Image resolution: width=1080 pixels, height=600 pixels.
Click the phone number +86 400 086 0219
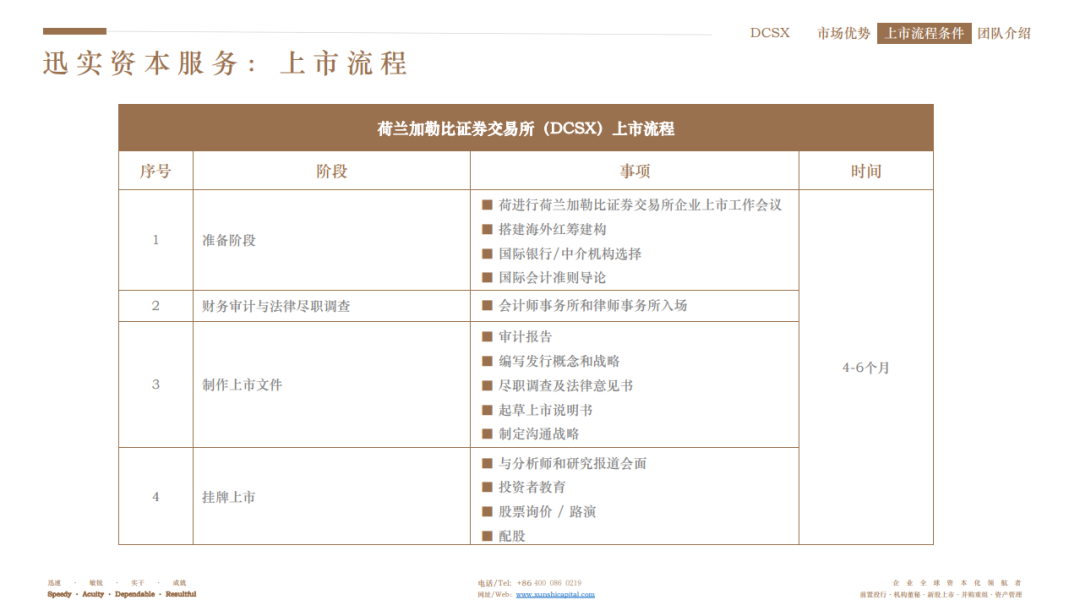pyautogui.click(x=549, y=583)
